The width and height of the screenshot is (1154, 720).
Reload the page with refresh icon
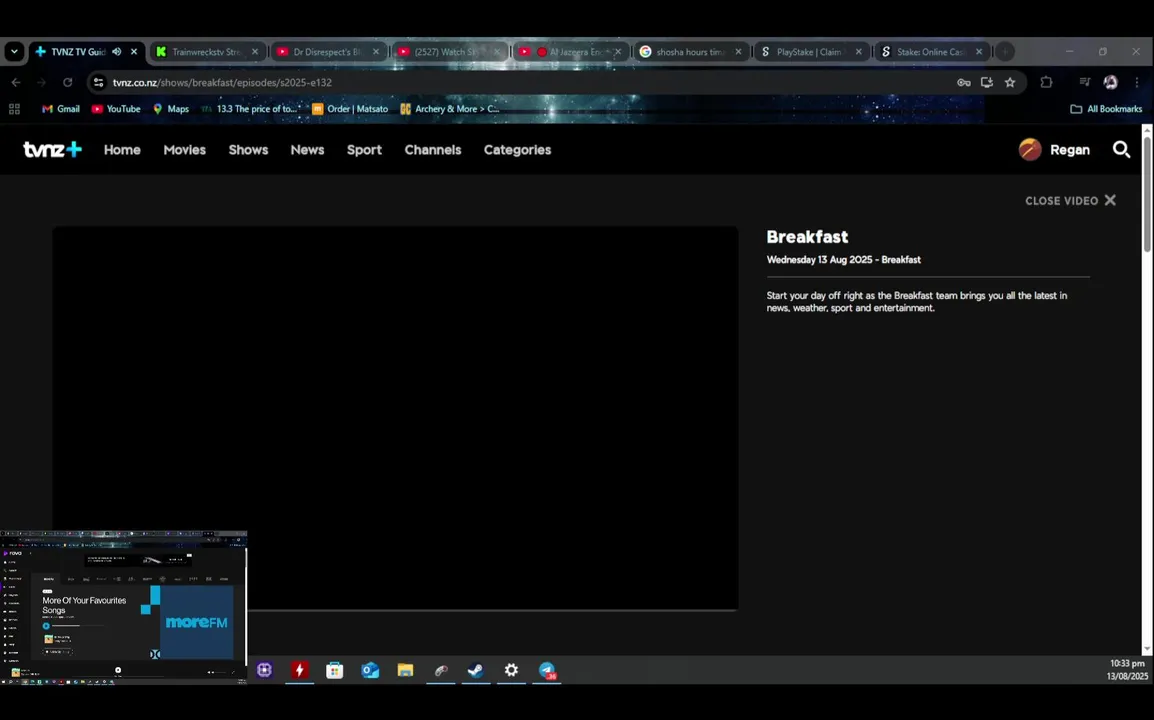68,82
